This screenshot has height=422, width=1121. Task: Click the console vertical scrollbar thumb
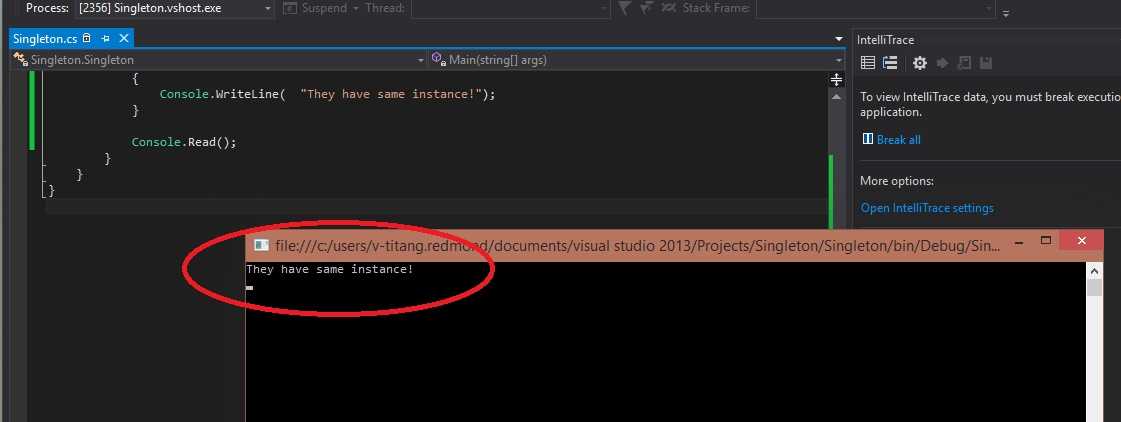[x=1095, y=288]
